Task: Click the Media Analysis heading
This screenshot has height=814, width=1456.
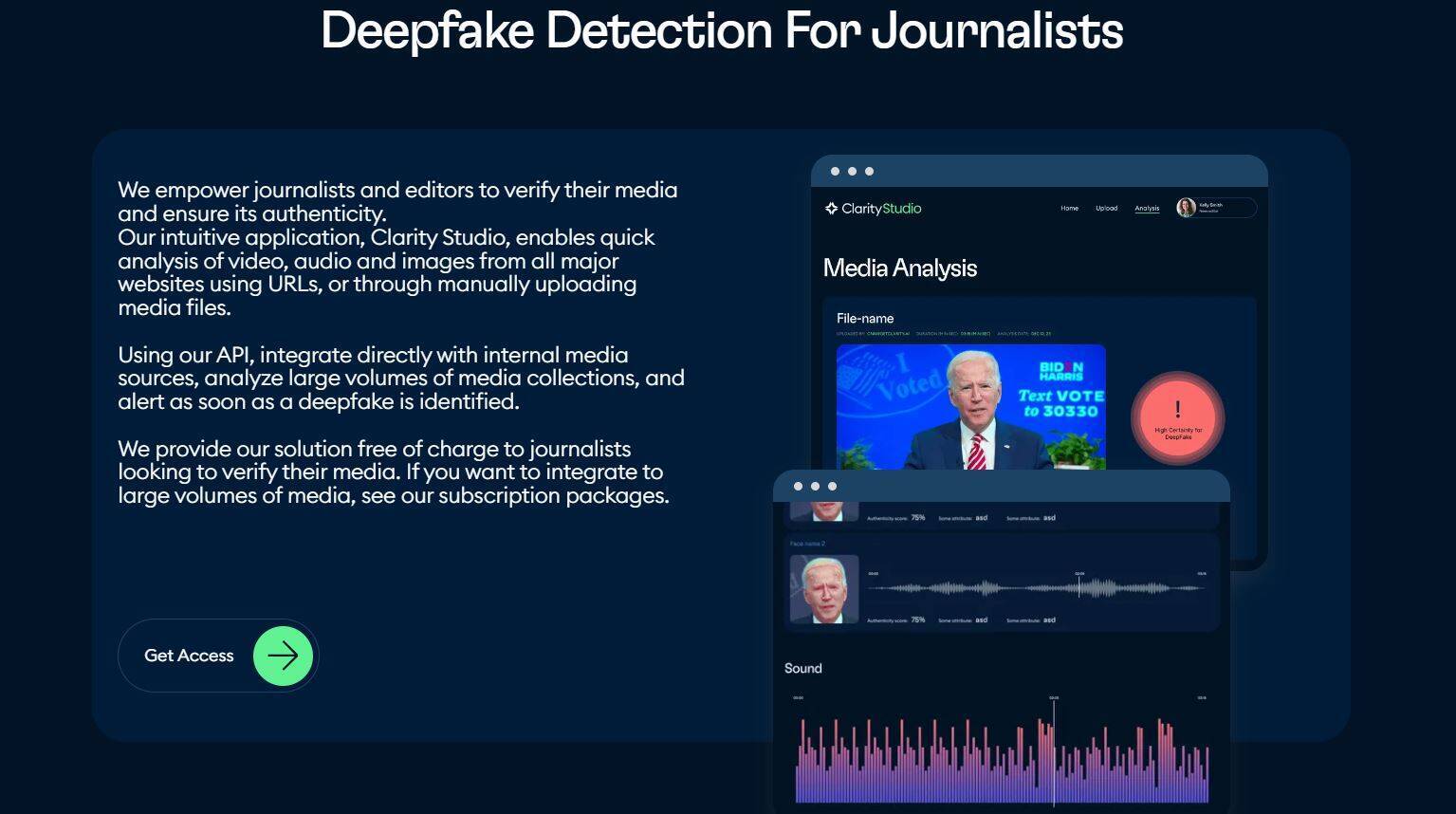Action: 899,268
